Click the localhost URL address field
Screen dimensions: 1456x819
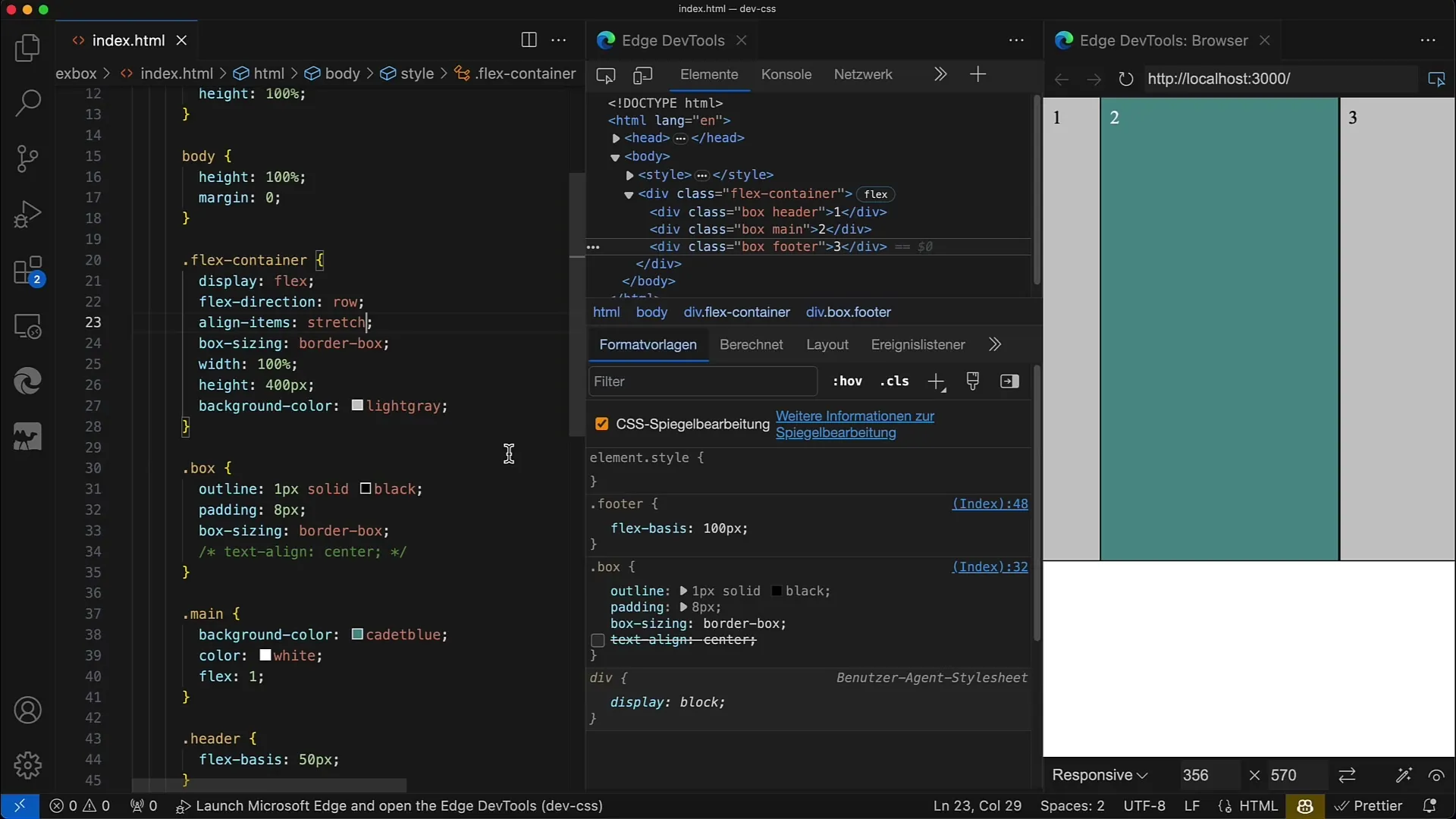(1280, 79)
